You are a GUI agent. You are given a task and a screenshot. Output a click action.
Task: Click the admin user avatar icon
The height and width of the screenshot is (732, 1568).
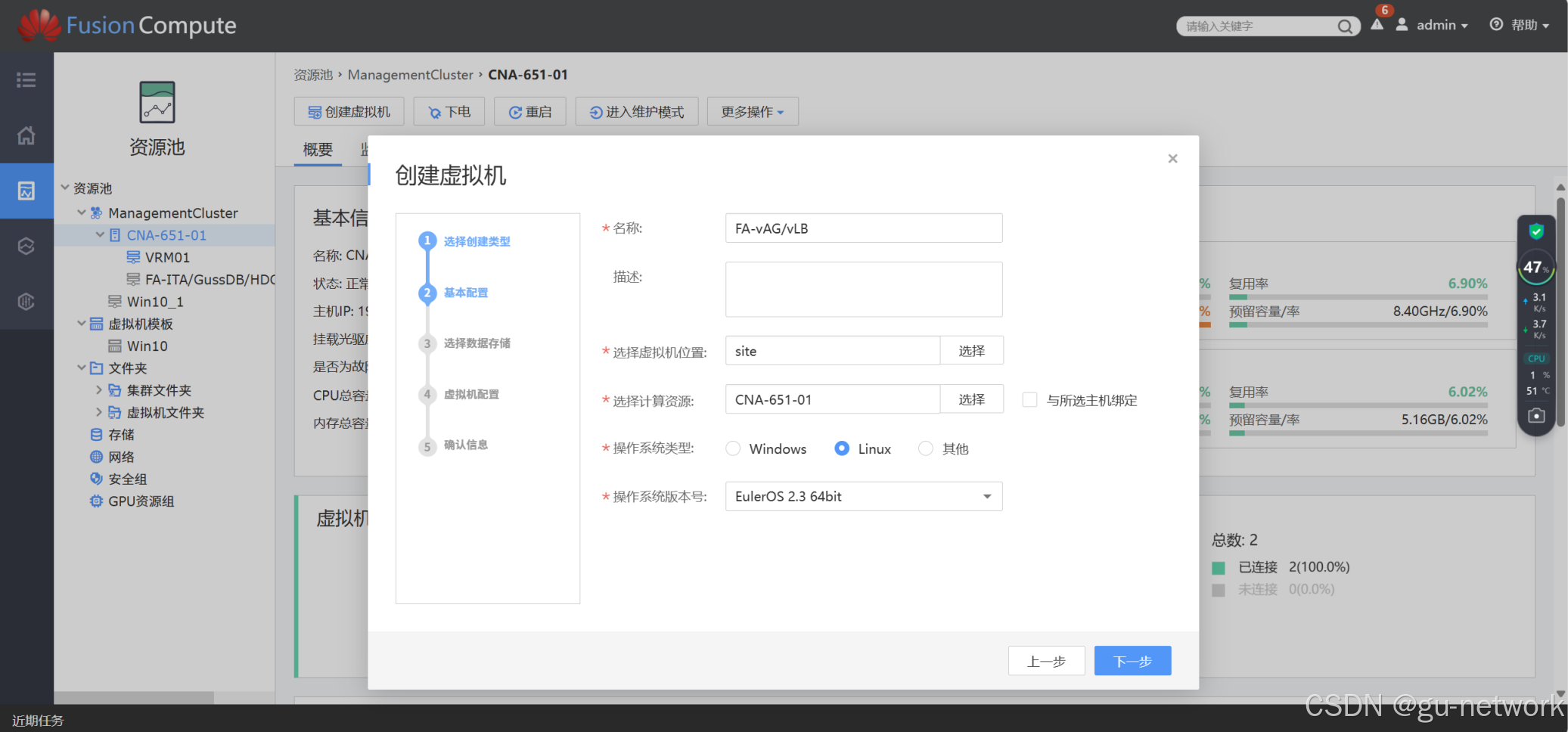pyautogui.click(x=1402, y=24)
